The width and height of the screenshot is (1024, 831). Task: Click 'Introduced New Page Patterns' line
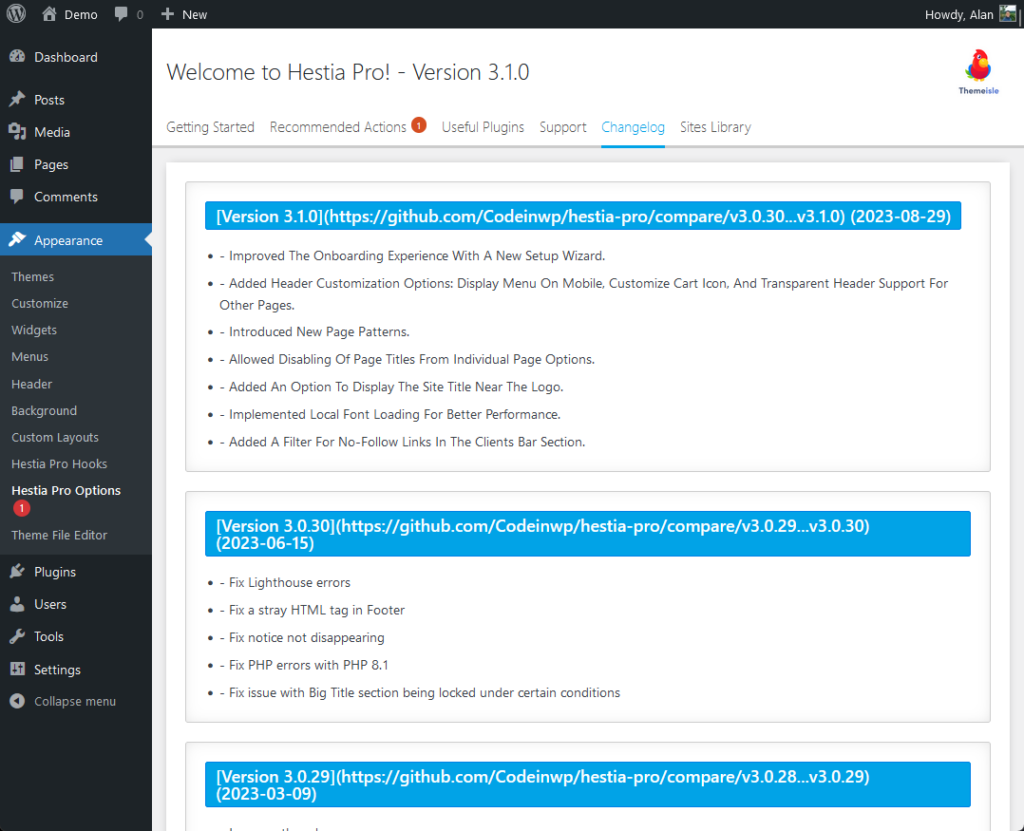click(x=314, y=332)
